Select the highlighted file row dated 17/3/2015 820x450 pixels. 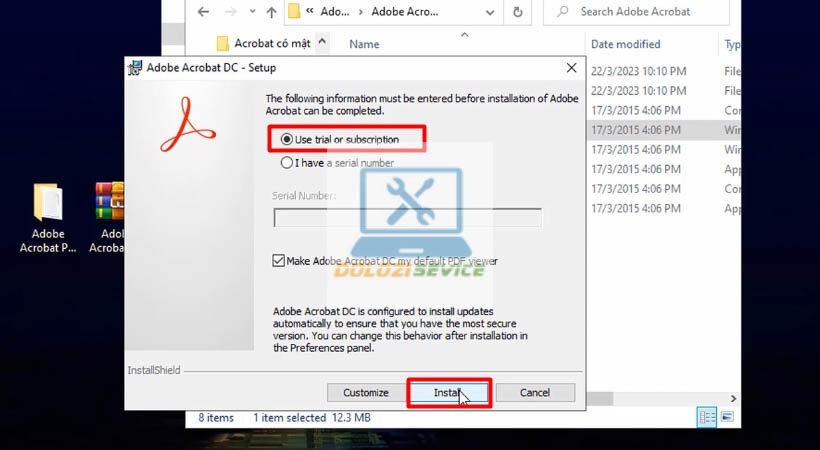pyautogui.click(x=663, y=130)
